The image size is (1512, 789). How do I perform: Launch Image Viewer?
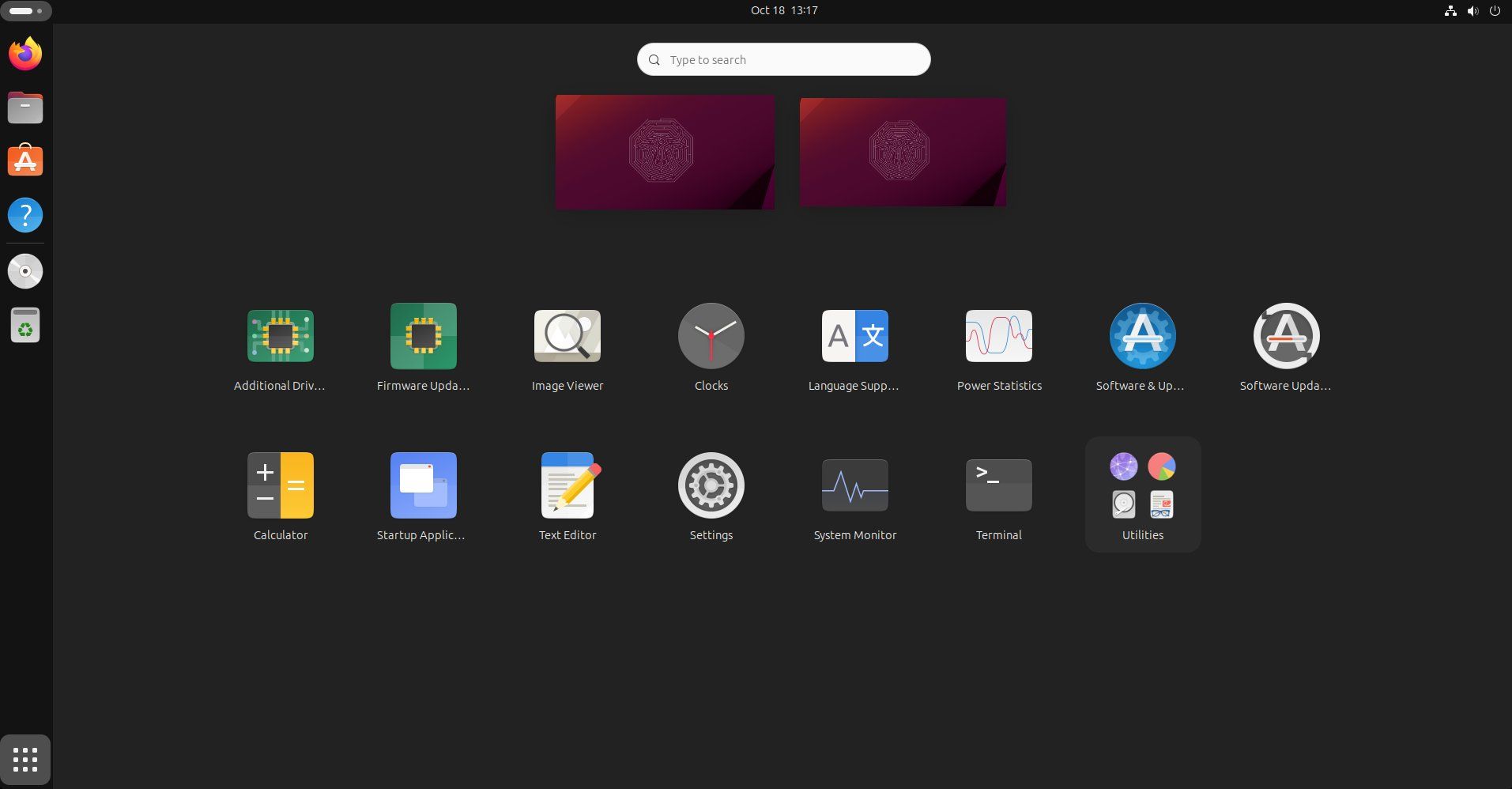click(x=567, y=335)
